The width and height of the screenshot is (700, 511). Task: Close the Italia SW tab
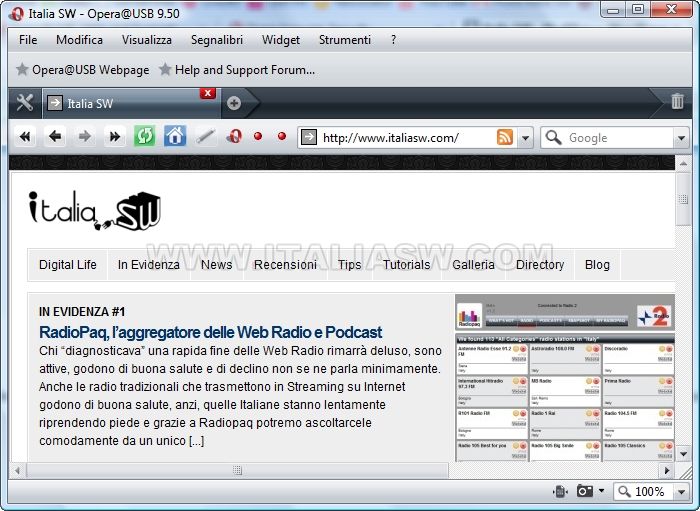pyautogui.click(x=208, y=93)
